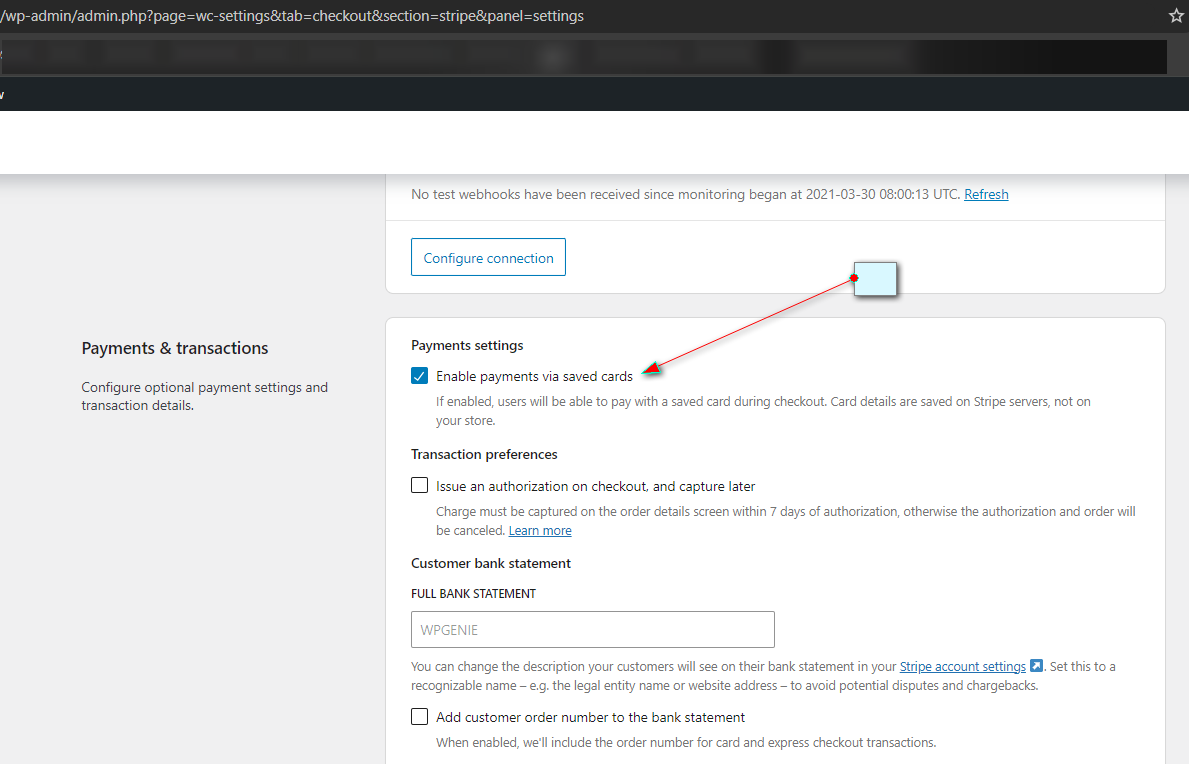Click the Customer bank statement heading
Viewport: 1189px width, 764px height.
click(x=491, y=563)
